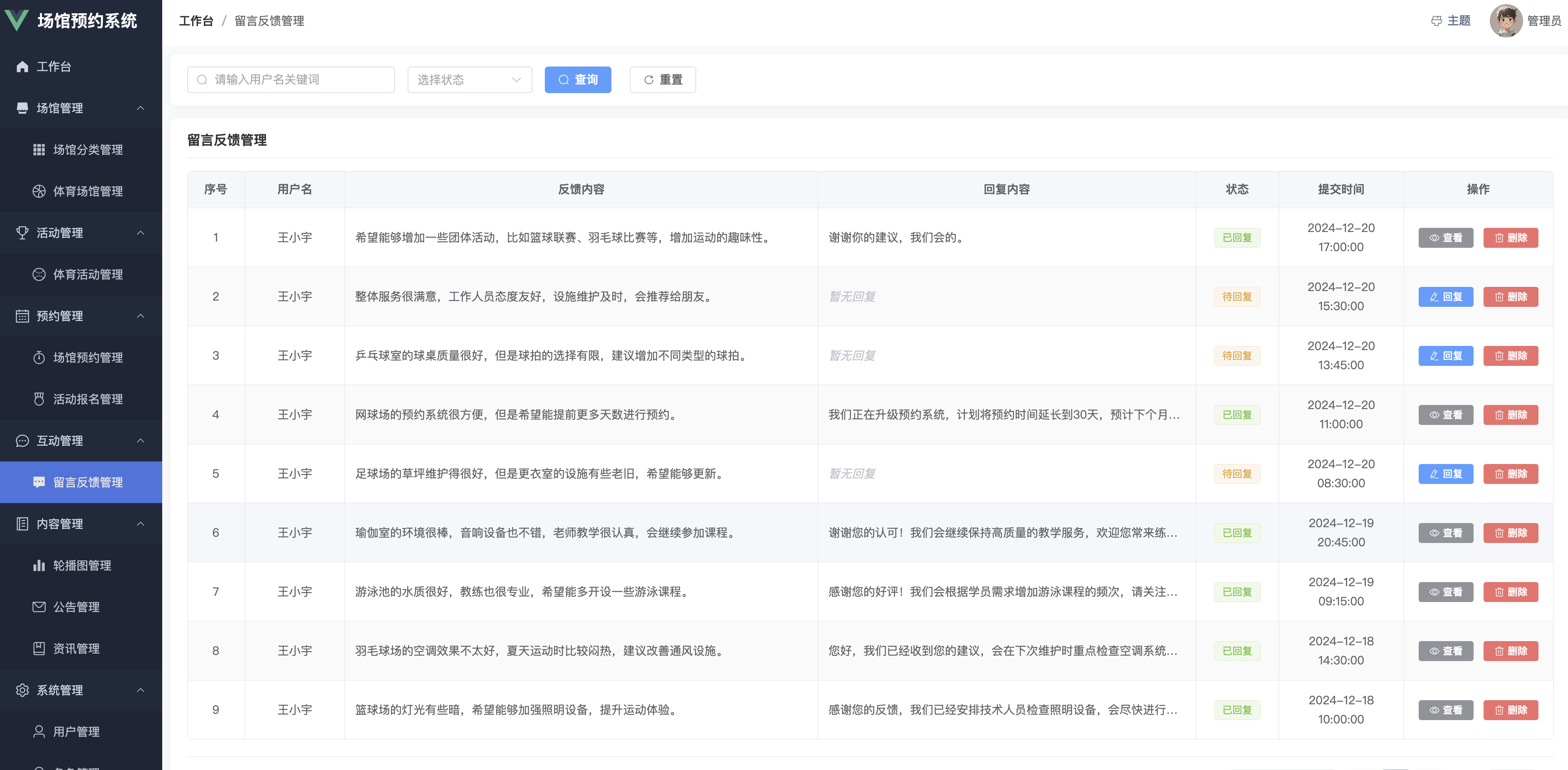
Task: Open 体育场馆管理 sidebar item
Action: (x=88, y=191)
